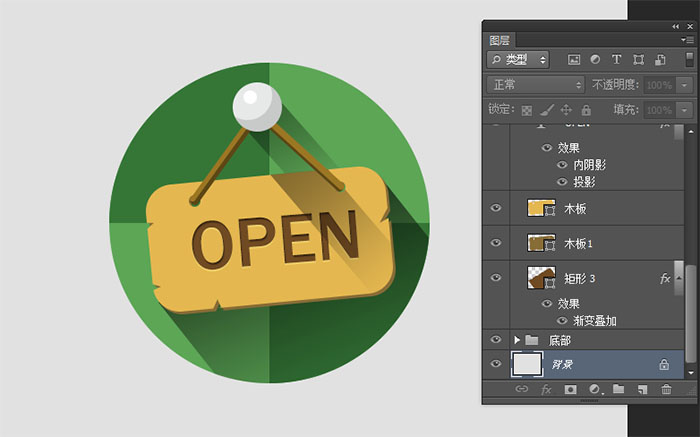The image size is (700, 437).
Task: Click 内阴影 effect label
Action: point(590,165)
